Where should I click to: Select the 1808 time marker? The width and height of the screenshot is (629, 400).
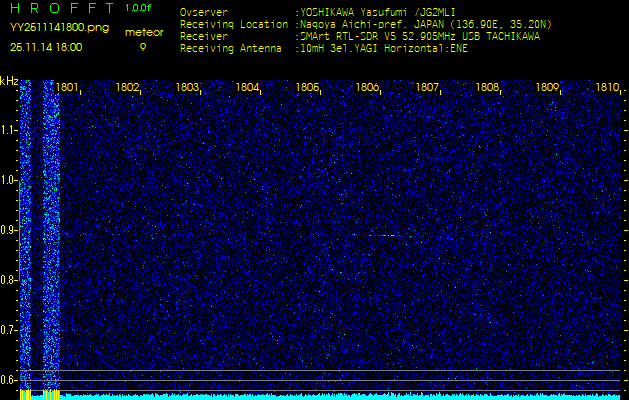pyautogui.click(x=488, y=87)
